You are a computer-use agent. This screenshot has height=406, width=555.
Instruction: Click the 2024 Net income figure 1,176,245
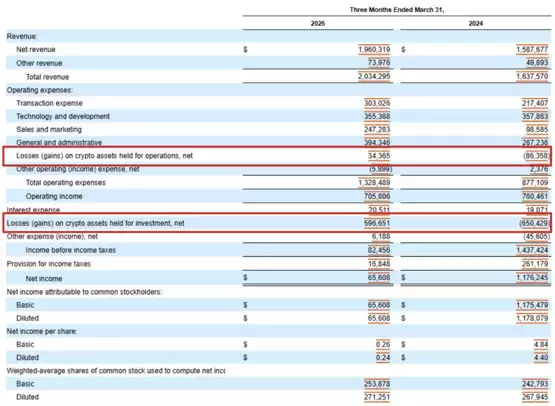pos(532,278)
